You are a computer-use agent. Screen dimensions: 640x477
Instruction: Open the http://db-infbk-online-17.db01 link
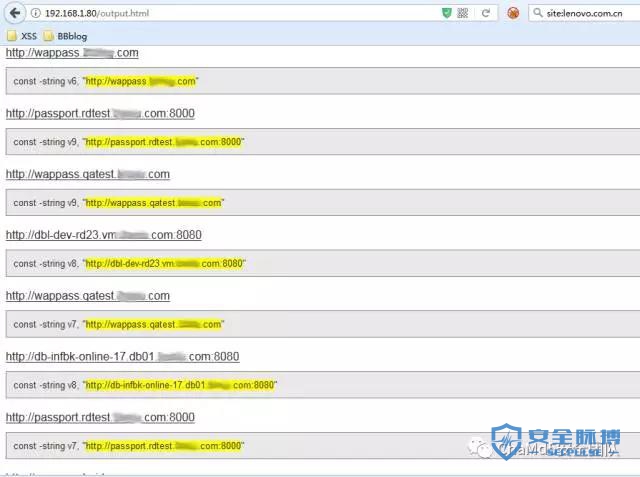[x=122, y=356]
